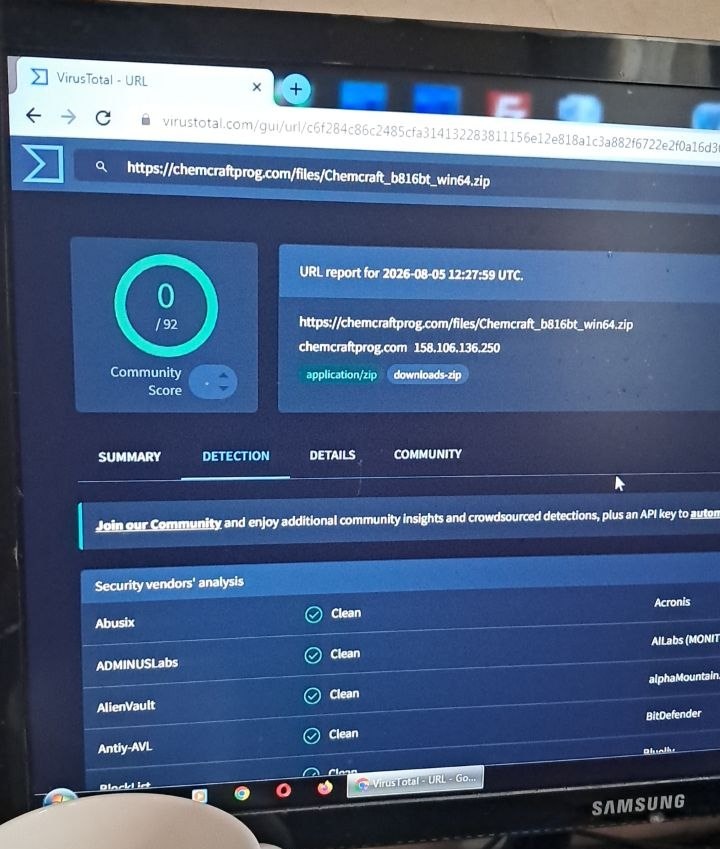
Task: Click the Abusix vendor name
Action: (115, 623)
